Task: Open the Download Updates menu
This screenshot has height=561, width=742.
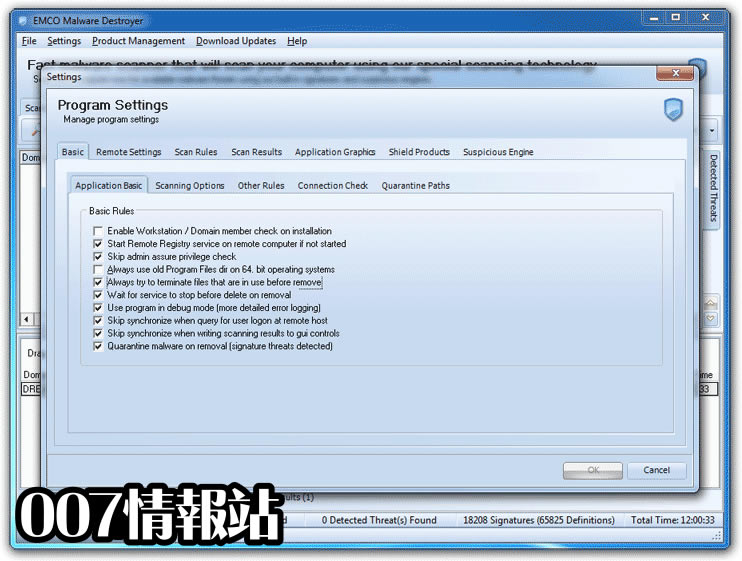Action: coord(236,41)
